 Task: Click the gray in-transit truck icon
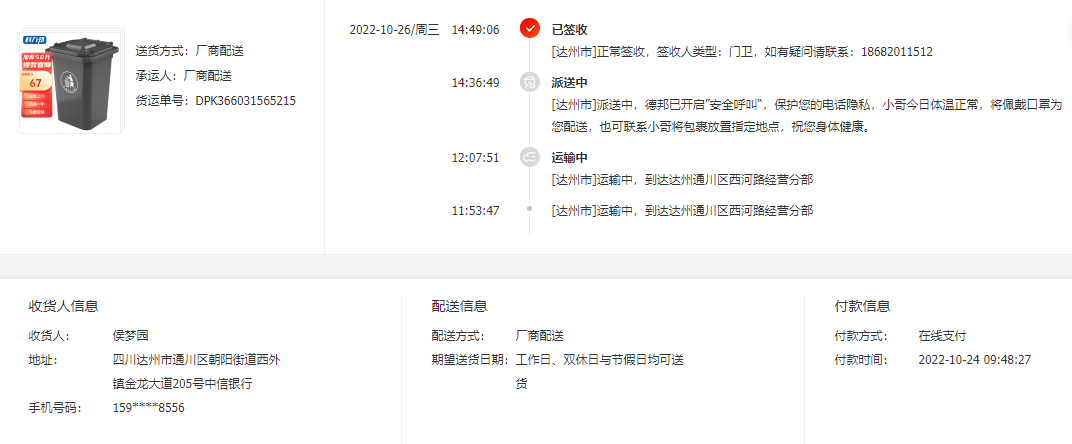pos(529,157)
